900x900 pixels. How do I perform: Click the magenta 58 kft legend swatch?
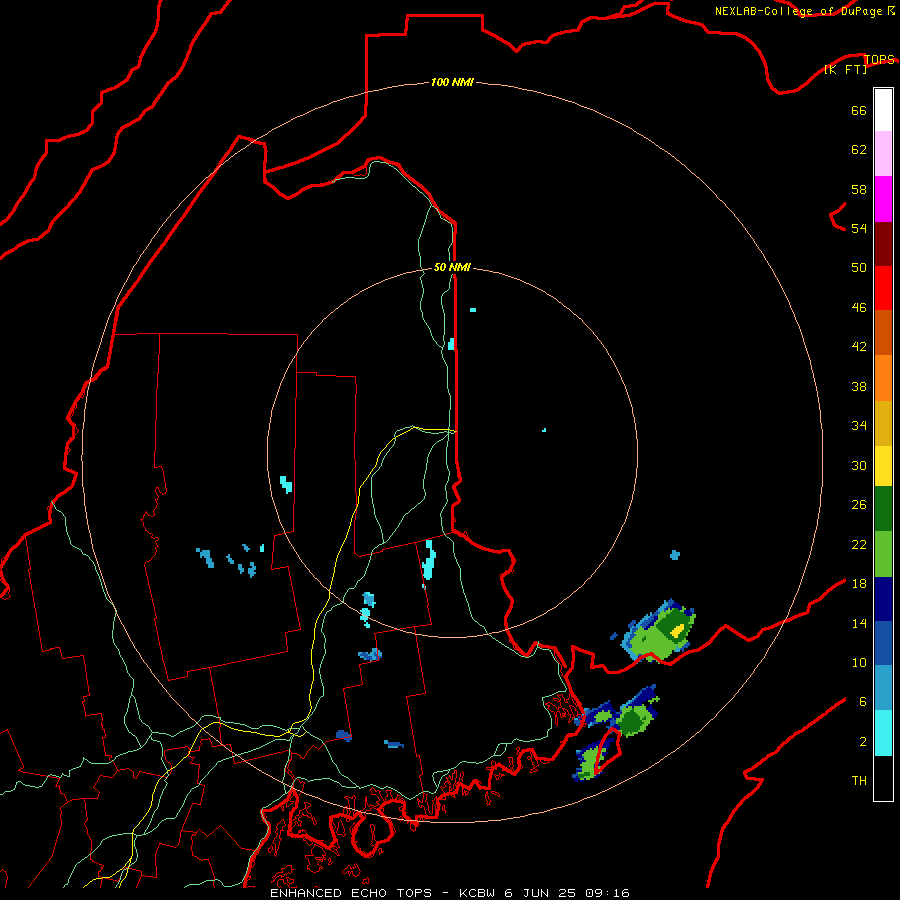883,199
